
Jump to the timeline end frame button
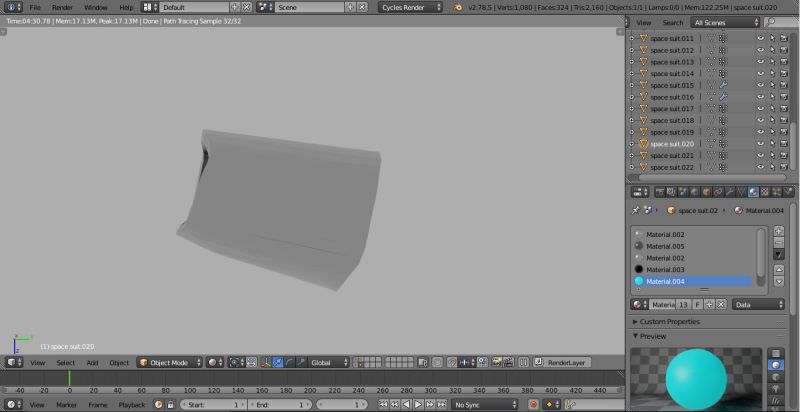(x=441, y=404)
